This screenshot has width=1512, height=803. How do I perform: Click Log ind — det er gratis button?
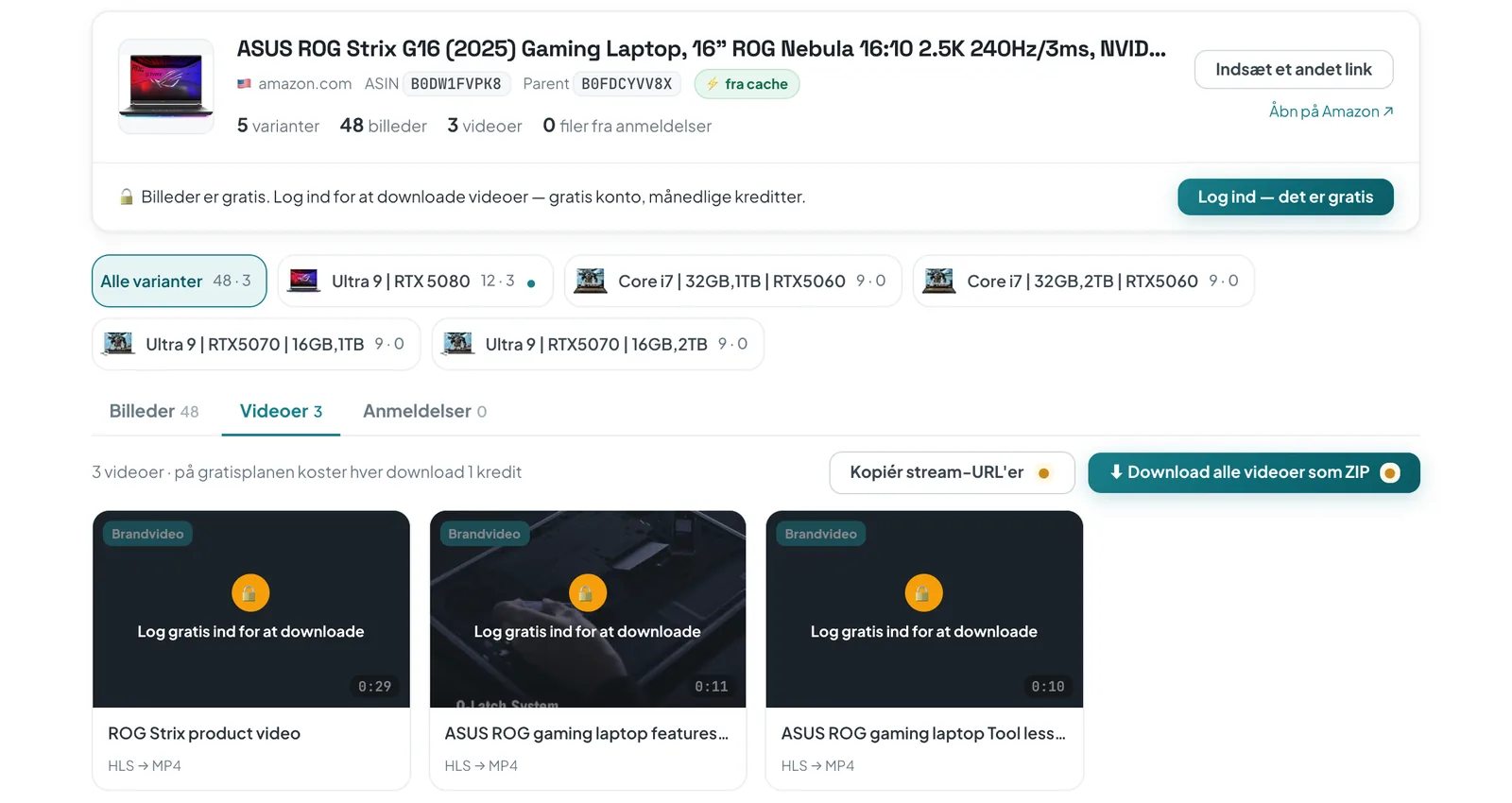tap(1285, 196)
